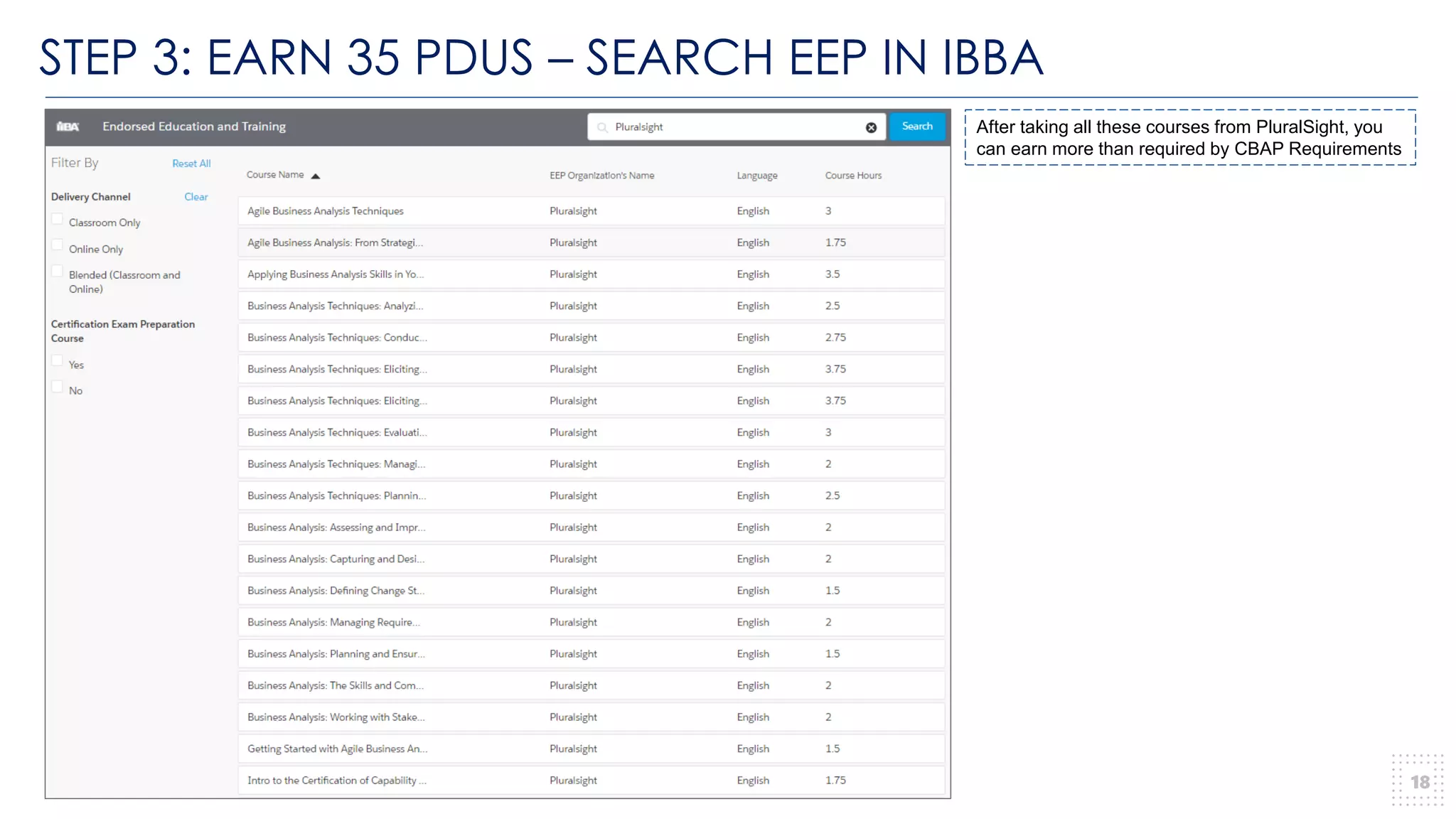This screenshot has width=1456, height=819.
Task: Open Business Analysis: Planning and Ensur... row
Action: click(x=591, y=654)
